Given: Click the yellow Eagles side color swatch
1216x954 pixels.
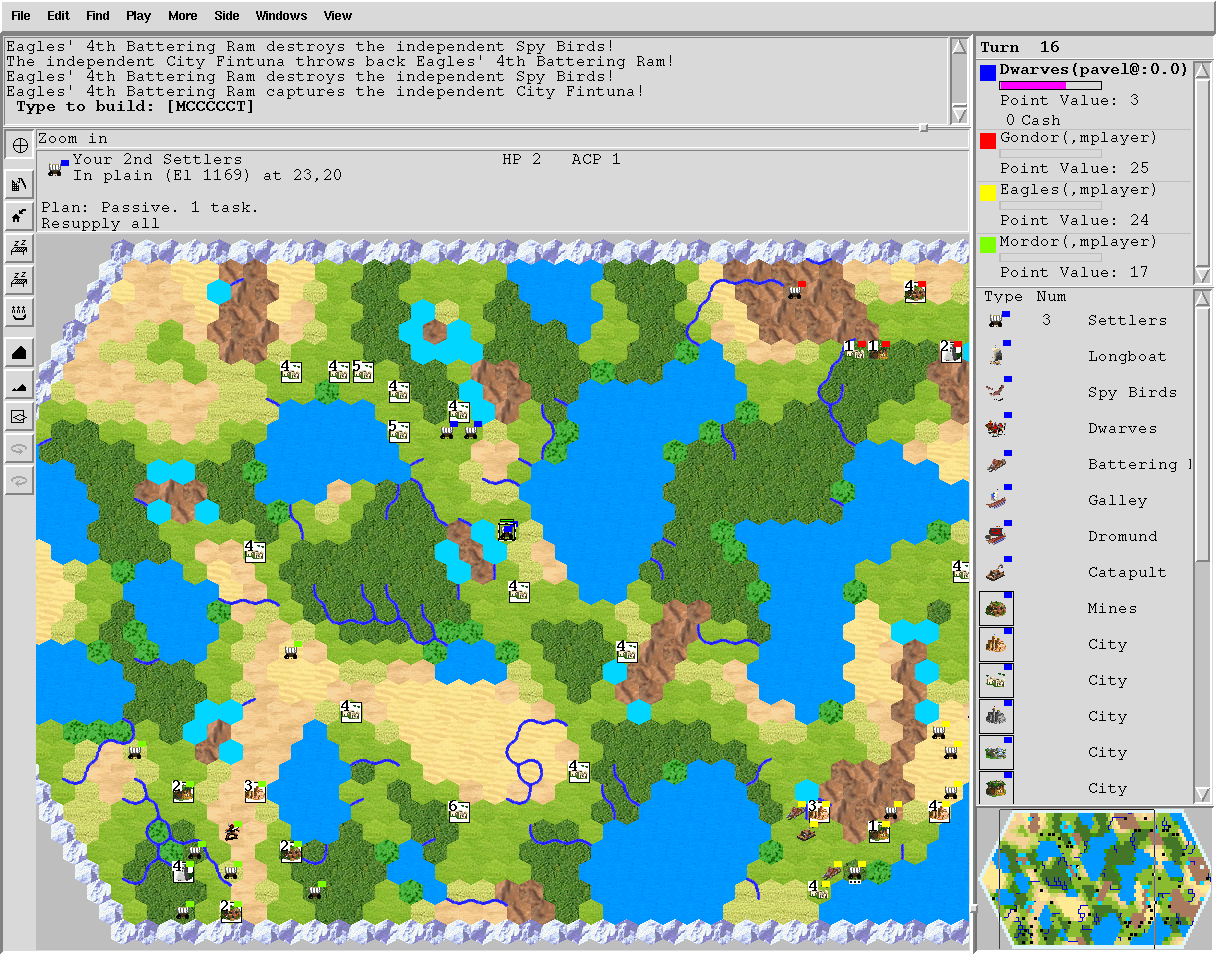Looking at the screenshot, I should [x=988, y=192].
